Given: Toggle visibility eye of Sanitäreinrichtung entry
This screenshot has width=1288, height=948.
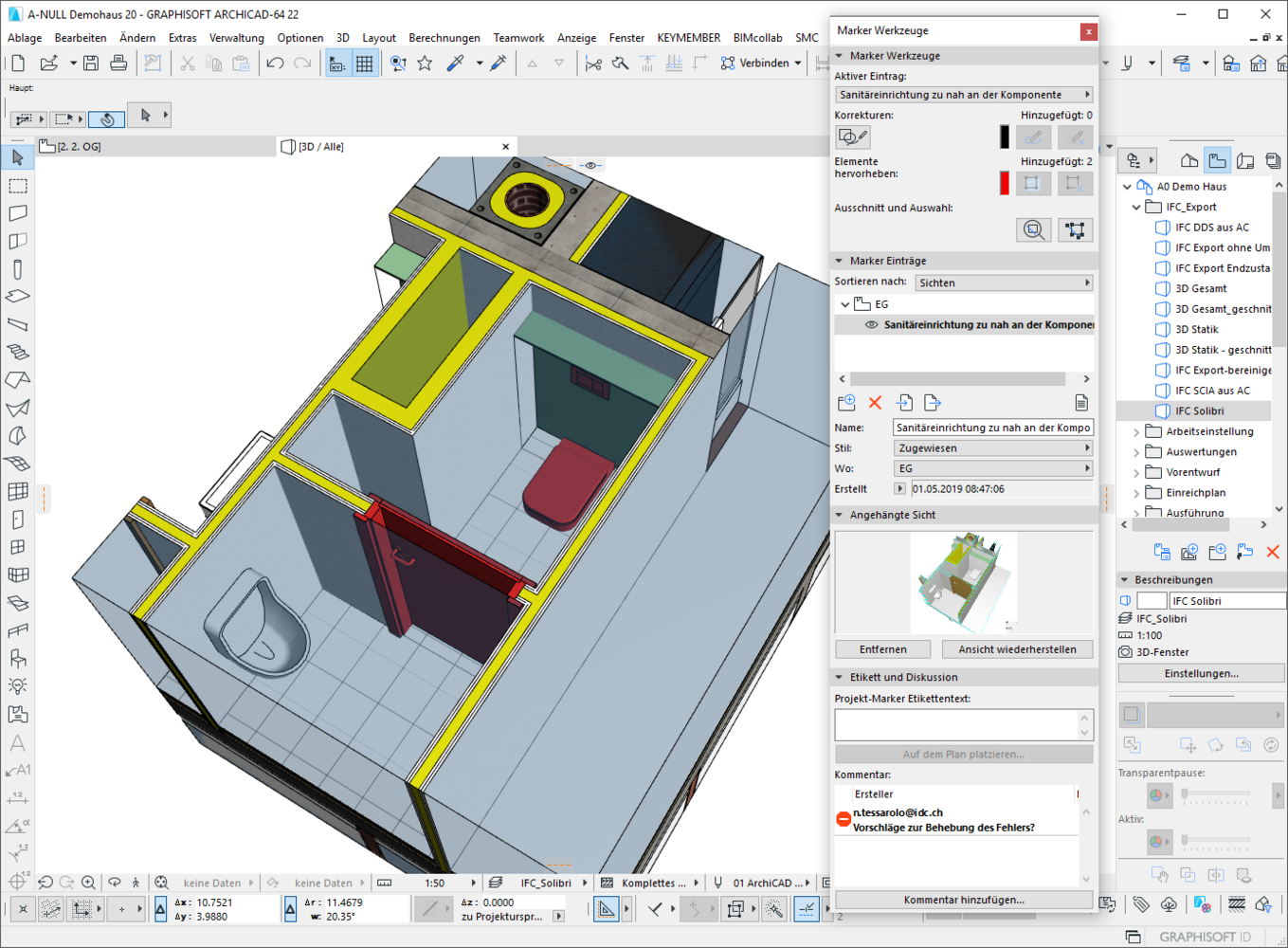Looking at the screenshot, I should (871, 325).
